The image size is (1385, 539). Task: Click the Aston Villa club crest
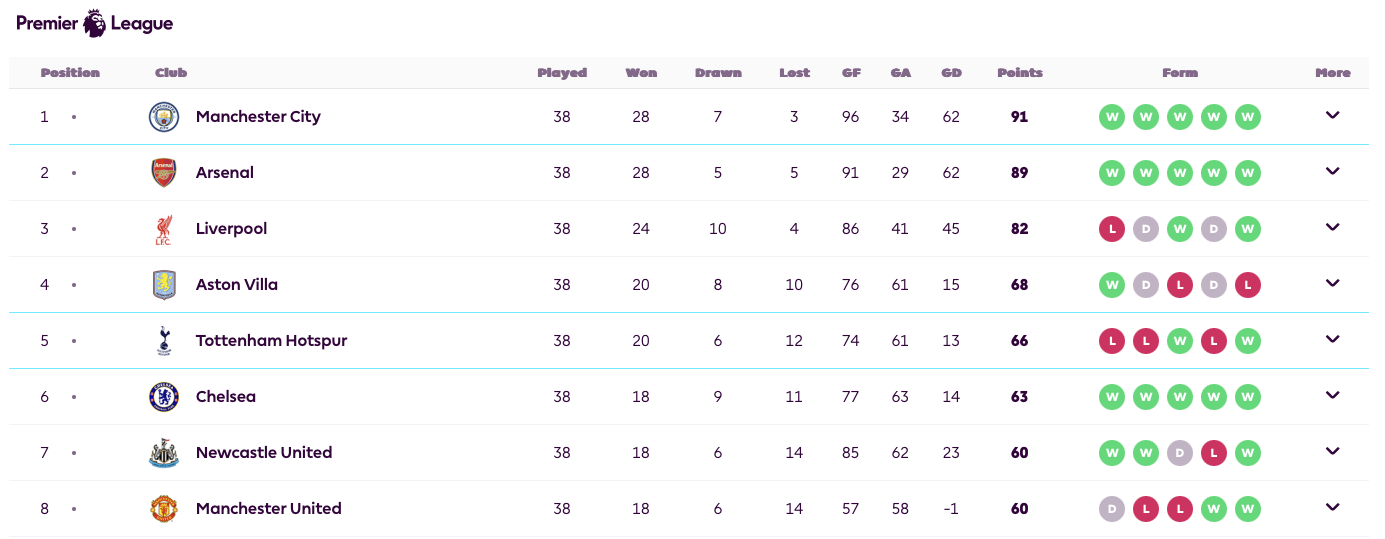click(163, 285)
